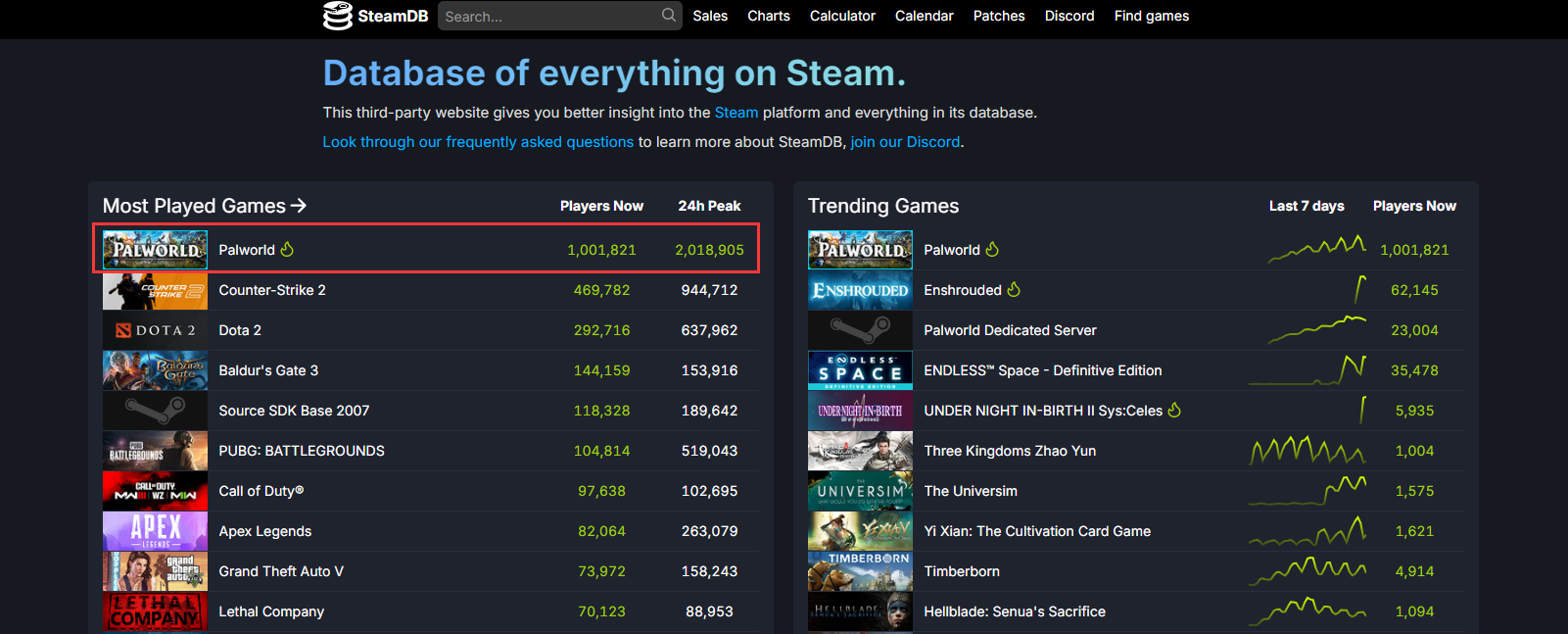Open the Dota 2 game link
The width and height of the screenshot is (1568, 634).
tap(240, 330)
